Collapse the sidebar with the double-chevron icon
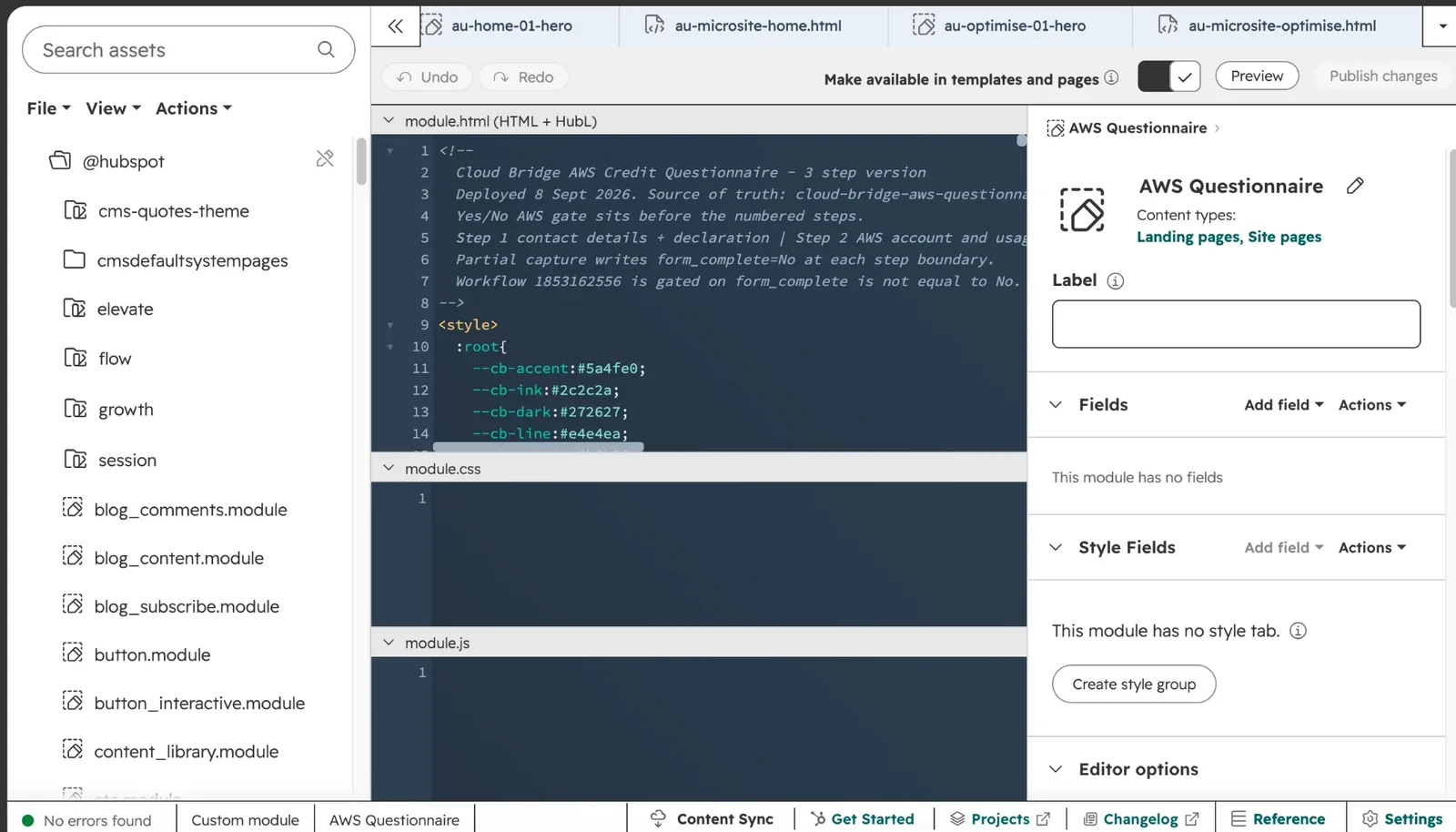The height and width of the screenshot is (832, 1456). click(x=395, y=26)
